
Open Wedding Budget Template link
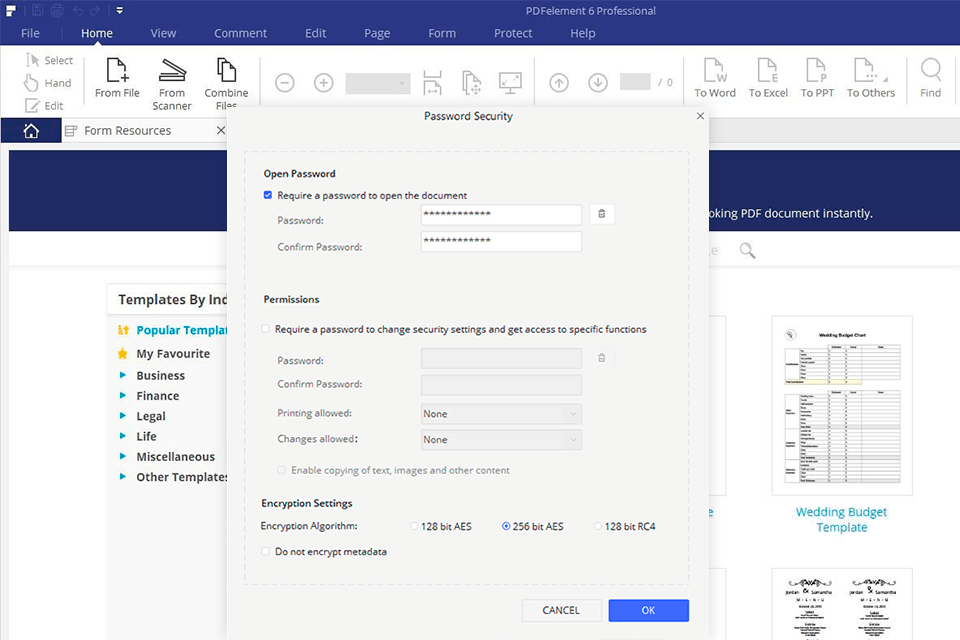tap(841, 519)
